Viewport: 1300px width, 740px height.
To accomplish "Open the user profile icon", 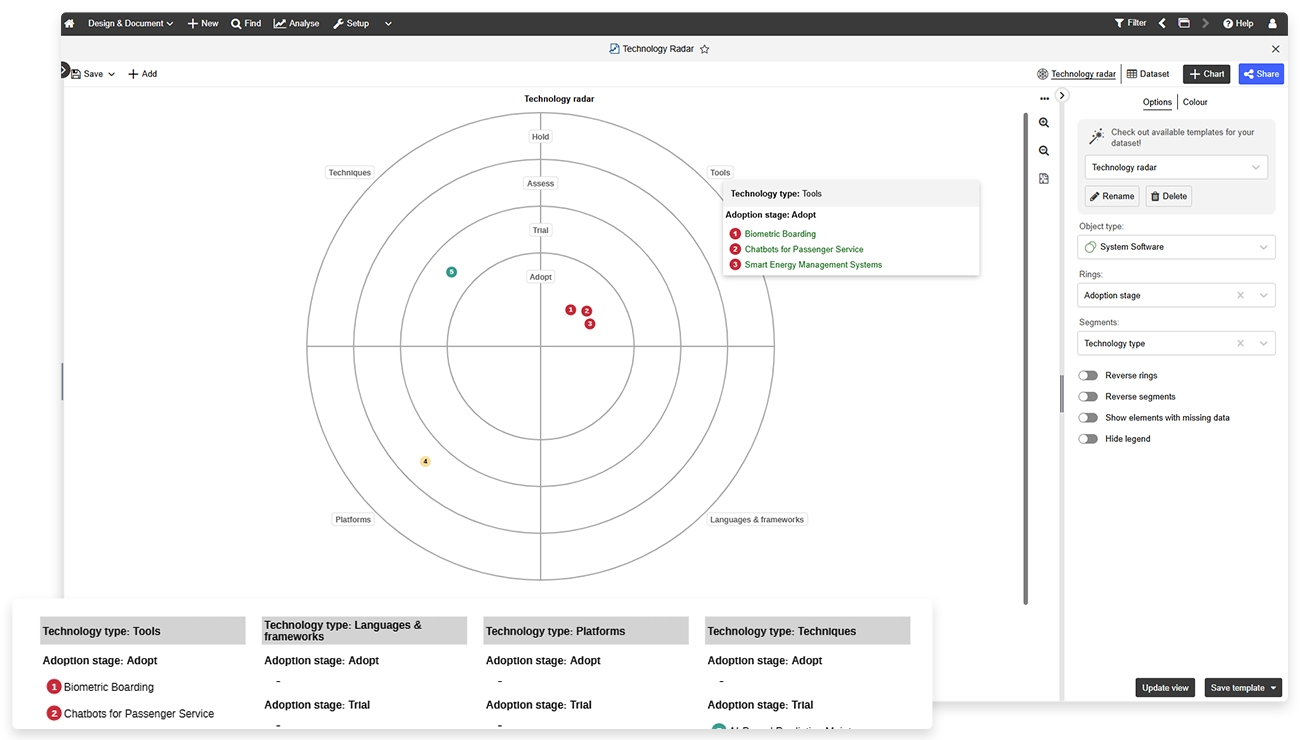I will click(x=1272, y=23).
